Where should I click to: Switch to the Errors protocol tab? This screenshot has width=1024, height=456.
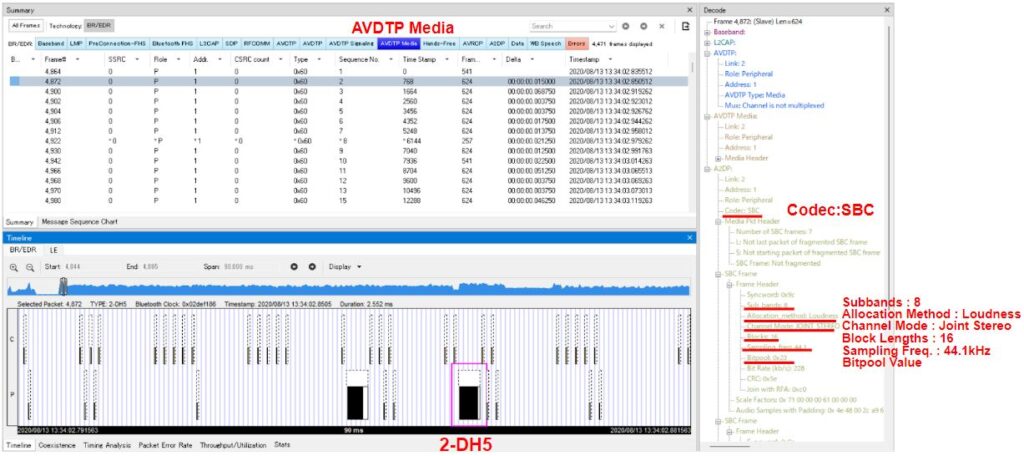[x=577, y=44]
